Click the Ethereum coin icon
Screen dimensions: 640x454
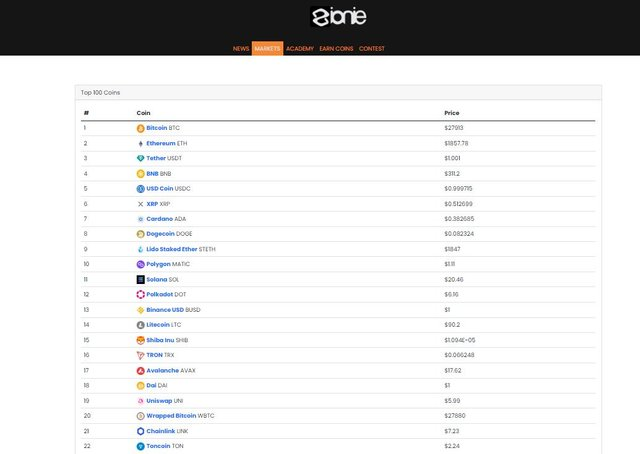point(140,144)
